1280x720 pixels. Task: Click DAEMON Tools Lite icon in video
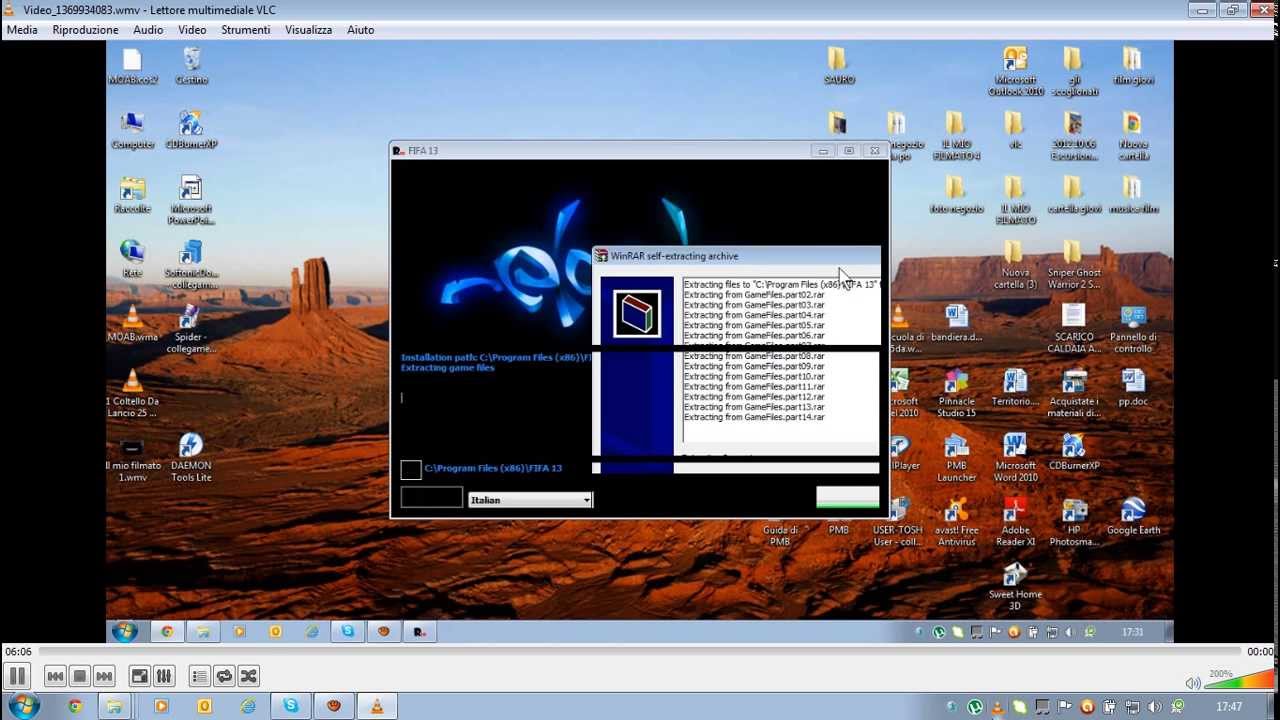(191, 458)
